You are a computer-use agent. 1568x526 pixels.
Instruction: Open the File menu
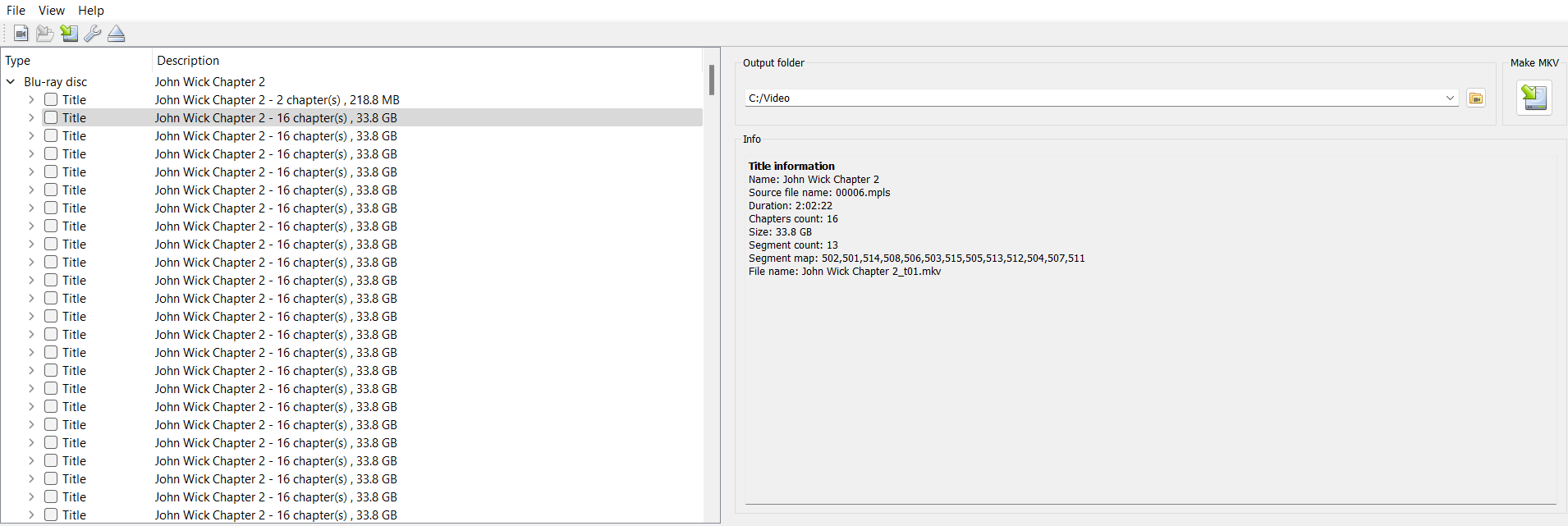16,11
